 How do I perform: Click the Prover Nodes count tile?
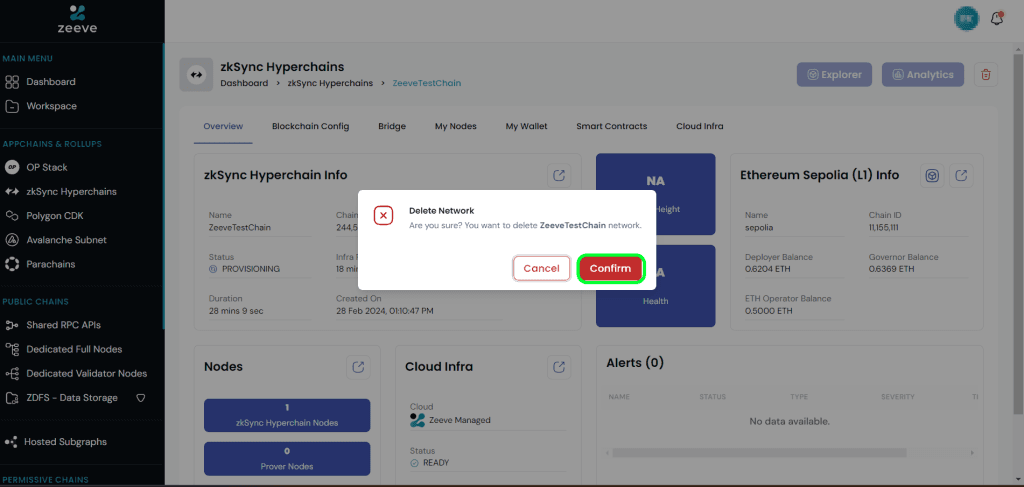[x=287, y=459]
